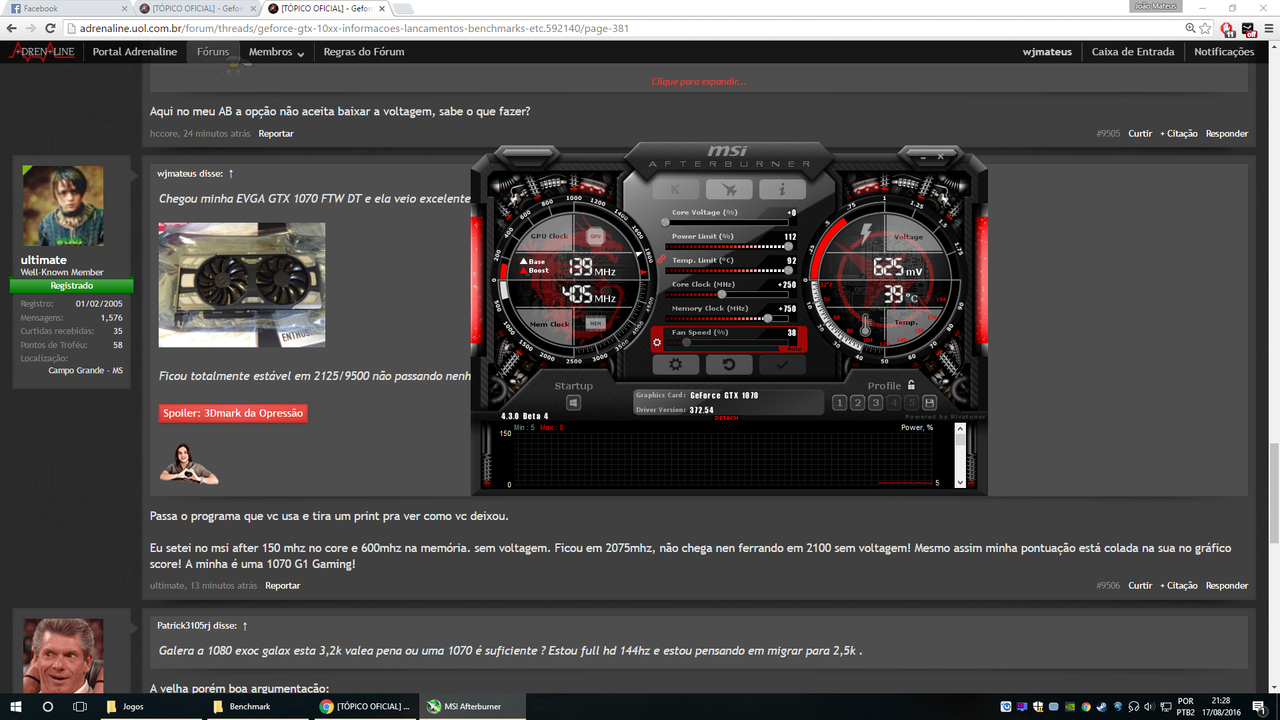Toggle Apply at Windows Startup button

tap(573, 402)
